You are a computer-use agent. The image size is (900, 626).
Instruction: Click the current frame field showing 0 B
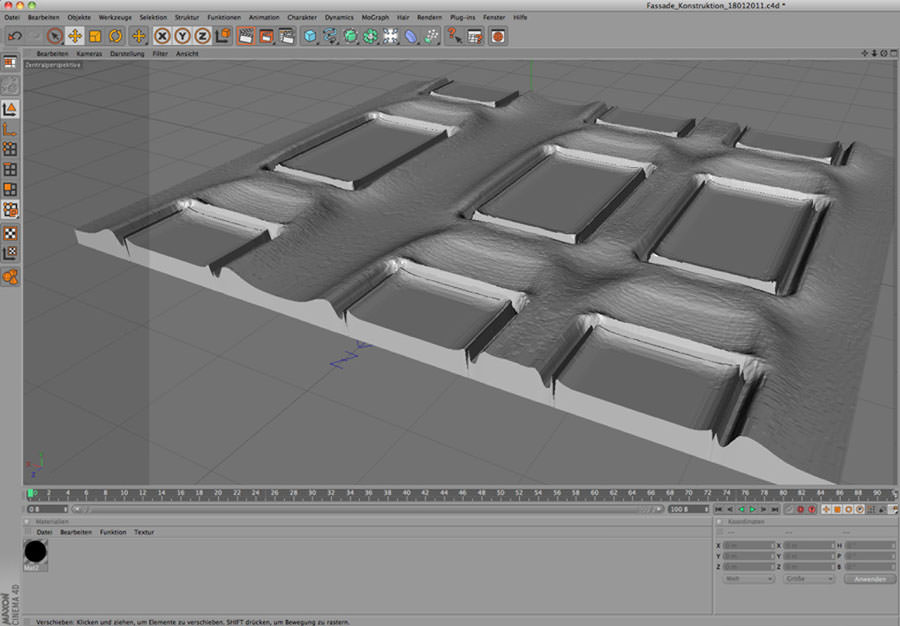pyautogui.click(x=48, y=509)
